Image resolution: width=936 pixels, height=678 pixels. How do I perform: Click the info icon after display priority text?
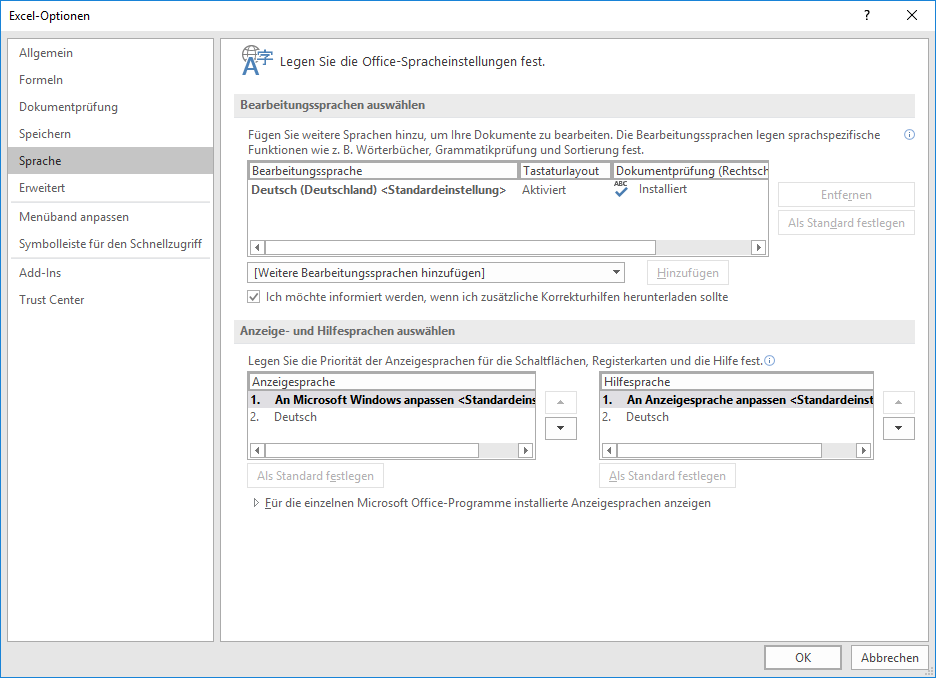coord(769,360)
